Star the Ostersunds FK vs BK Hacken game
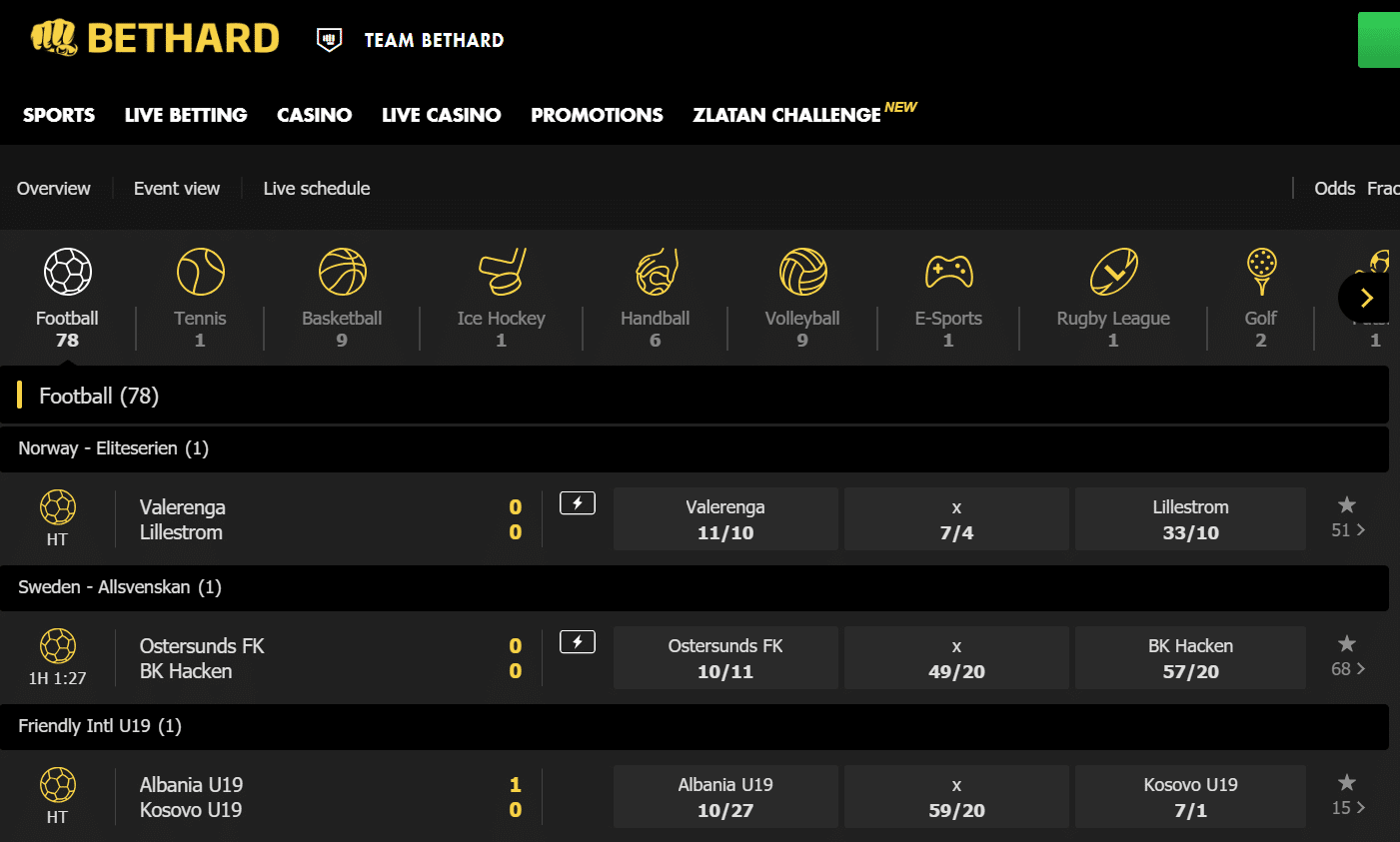Viewport: 1400px width, 842px height. tap(1346, 646)
